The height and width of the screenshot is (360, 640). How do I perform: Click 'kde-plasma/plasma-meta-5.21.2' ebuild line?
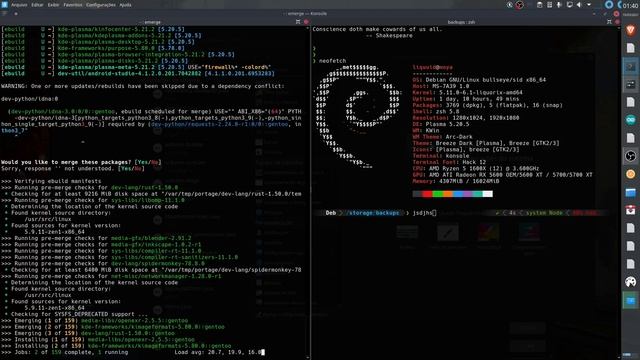coord(136,67)
